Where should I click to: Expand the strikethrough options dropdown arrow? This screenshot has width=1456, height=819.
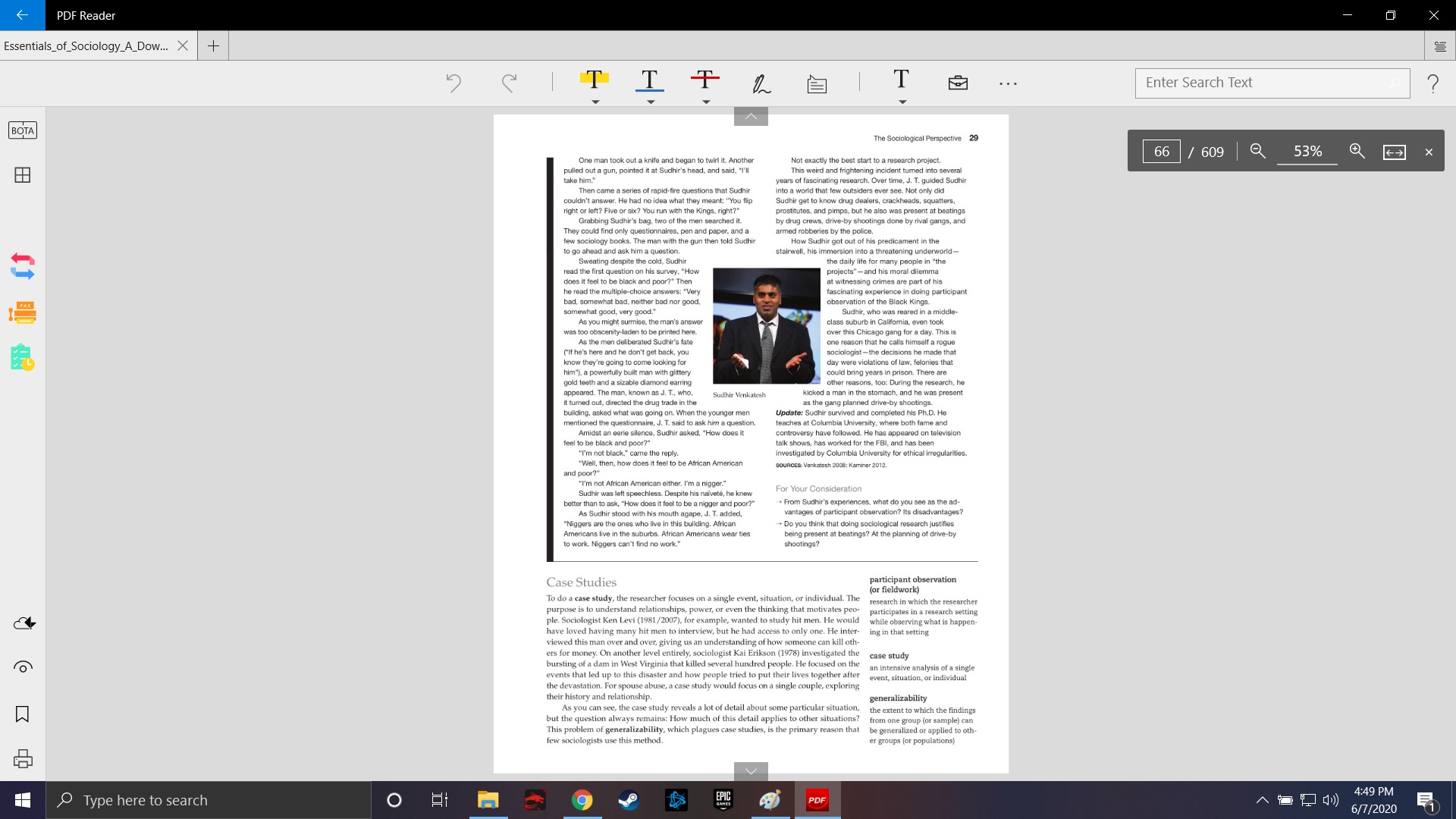point(706,102)
